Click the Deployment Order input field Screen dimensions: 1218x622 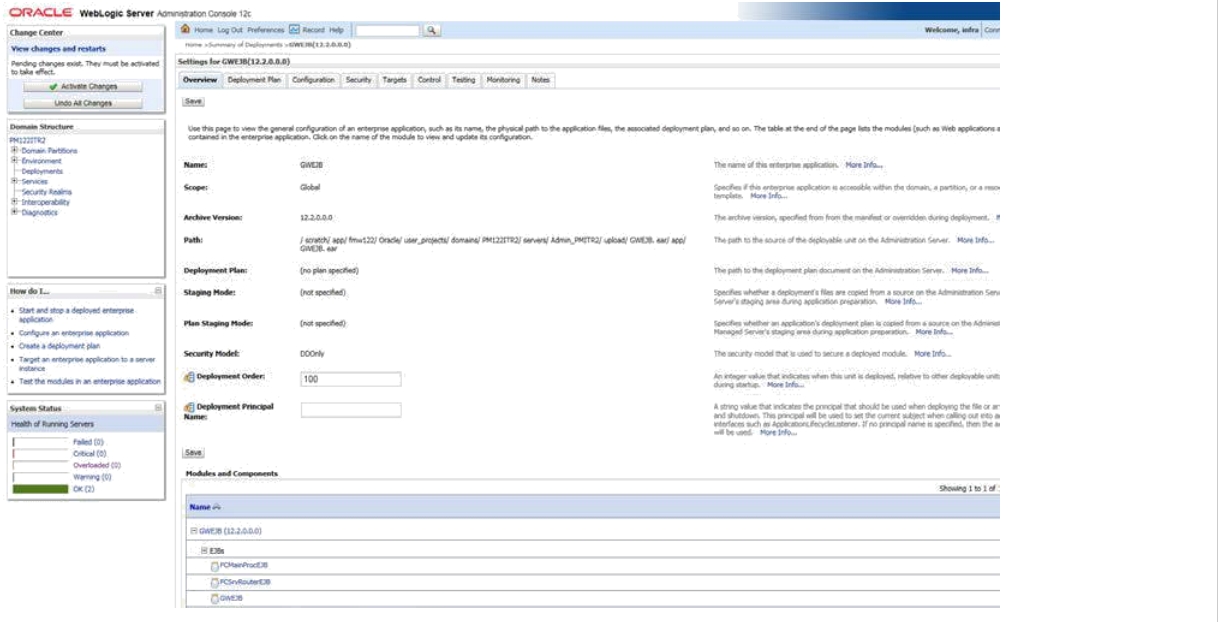pyautogui.click(x=351, y=379)
